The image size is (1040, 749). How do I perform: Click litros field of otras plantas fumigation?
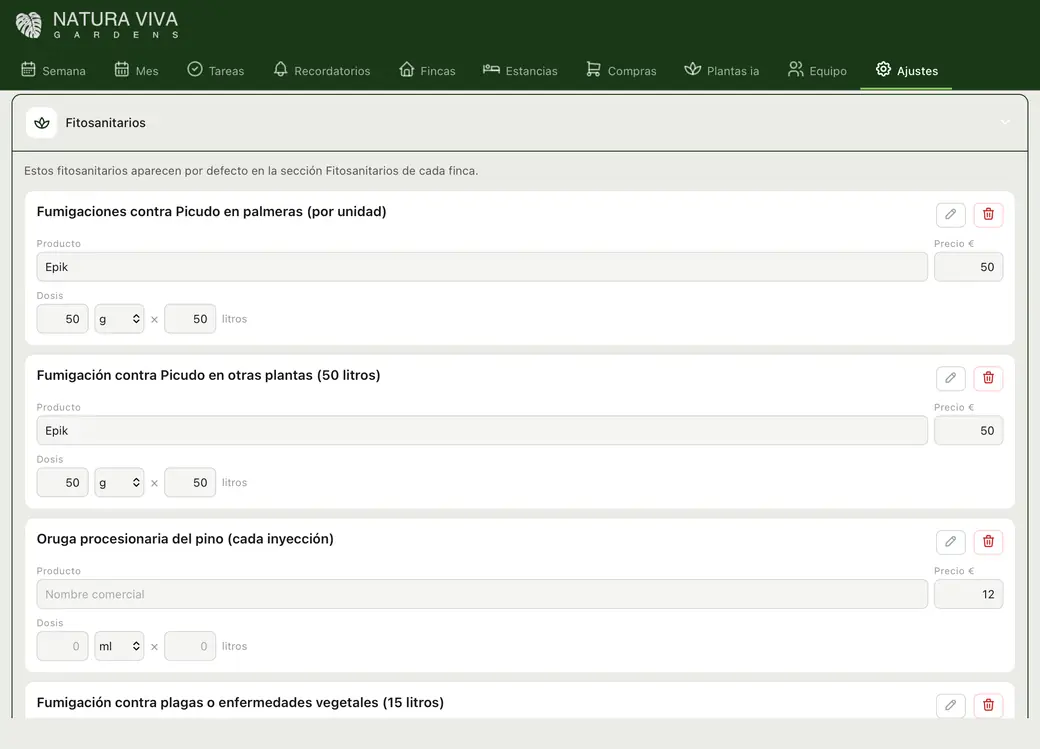coord(190,483)
